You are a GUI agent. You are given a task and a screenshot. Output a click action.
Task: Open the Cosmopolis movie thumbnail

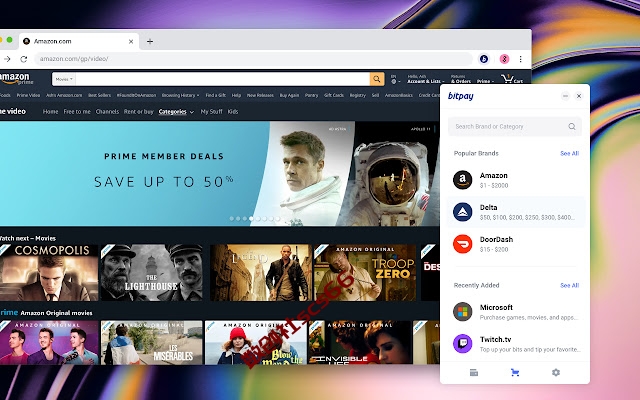point(49,273)
